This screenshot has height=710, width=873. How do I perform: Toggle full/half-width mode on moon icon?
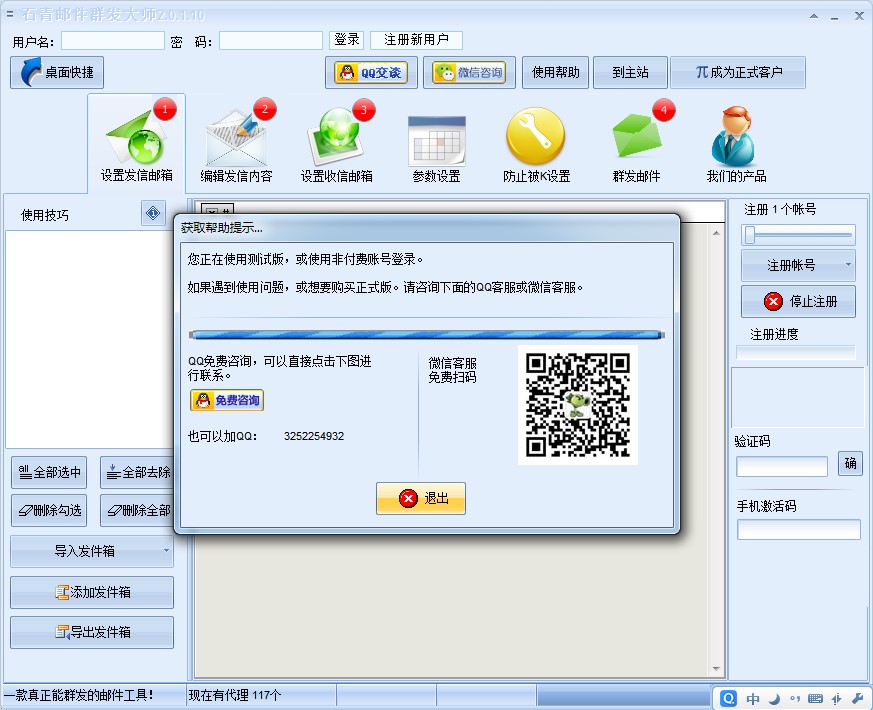773,698
